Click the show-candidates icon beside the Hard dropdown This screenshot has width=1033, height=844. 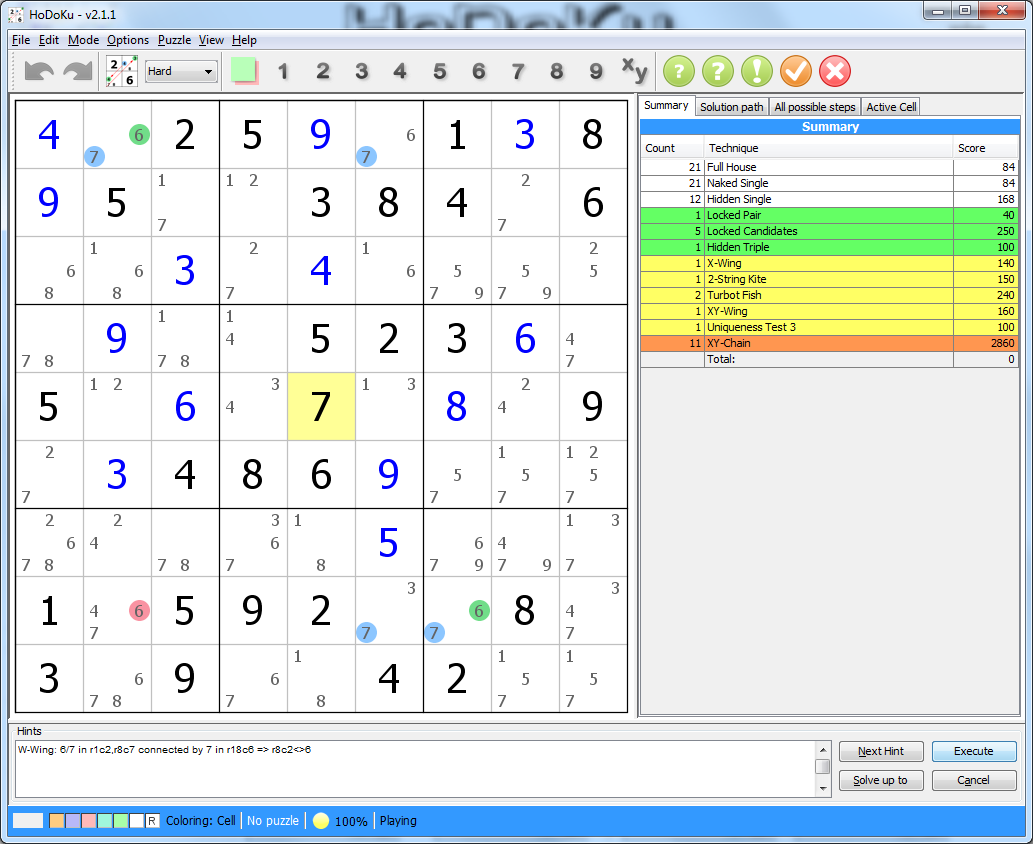tap(122, 72)
